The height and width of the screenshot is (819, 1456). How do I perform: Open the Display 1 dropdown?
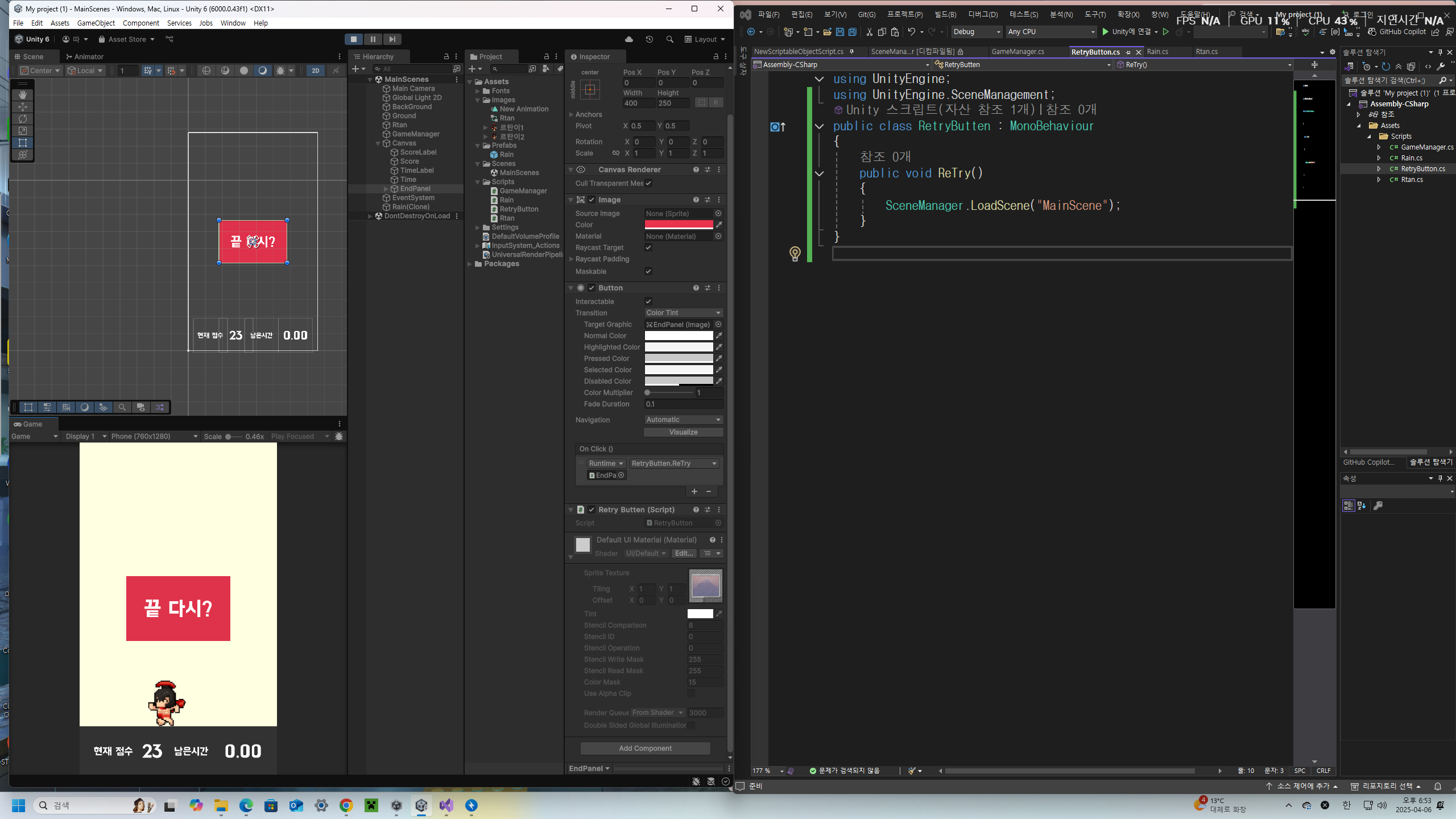click(x=86, y=436)
